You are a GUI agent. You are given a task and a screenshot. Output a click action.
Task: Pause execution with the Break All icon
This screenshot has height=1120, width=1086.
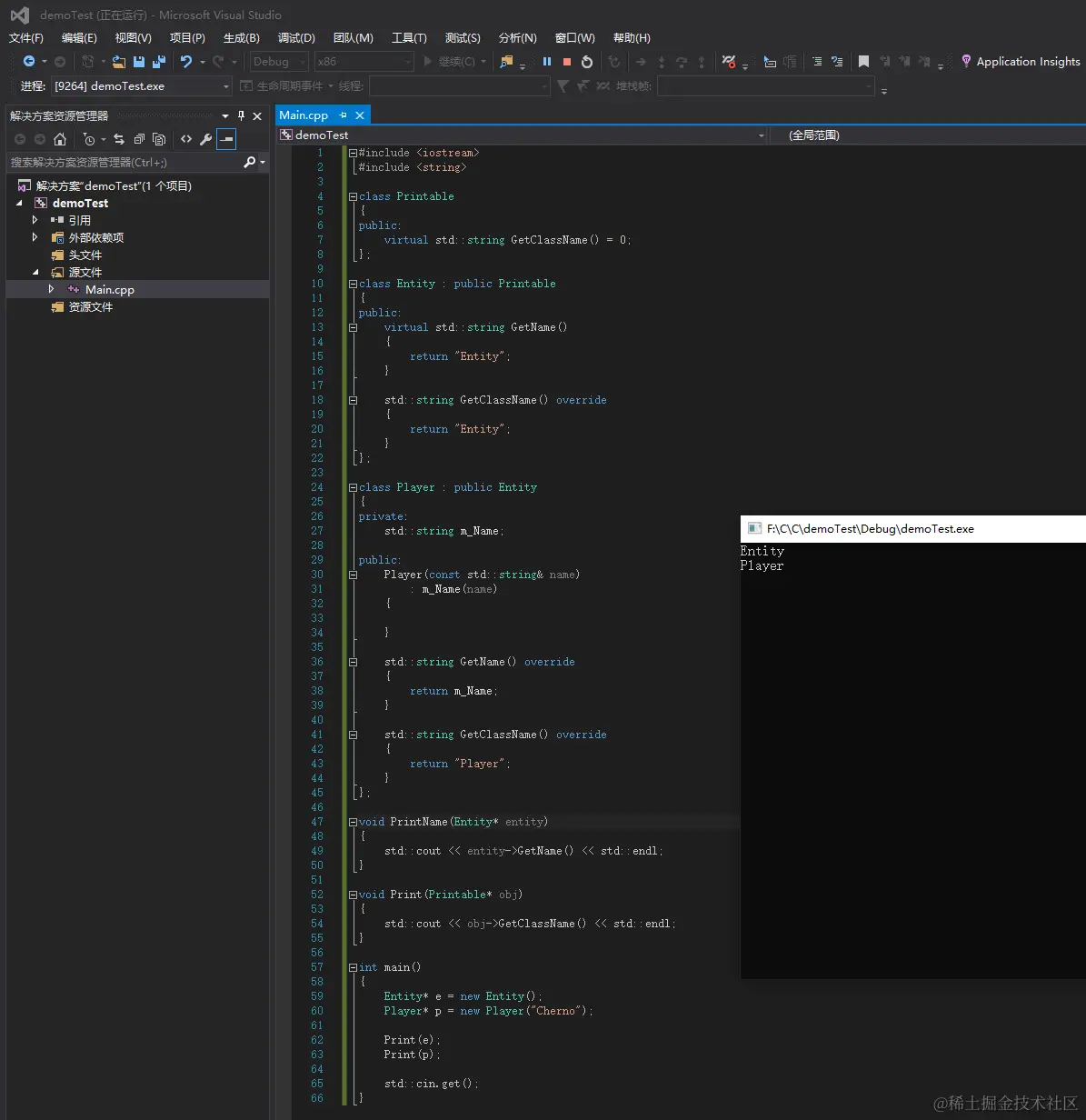547,62
